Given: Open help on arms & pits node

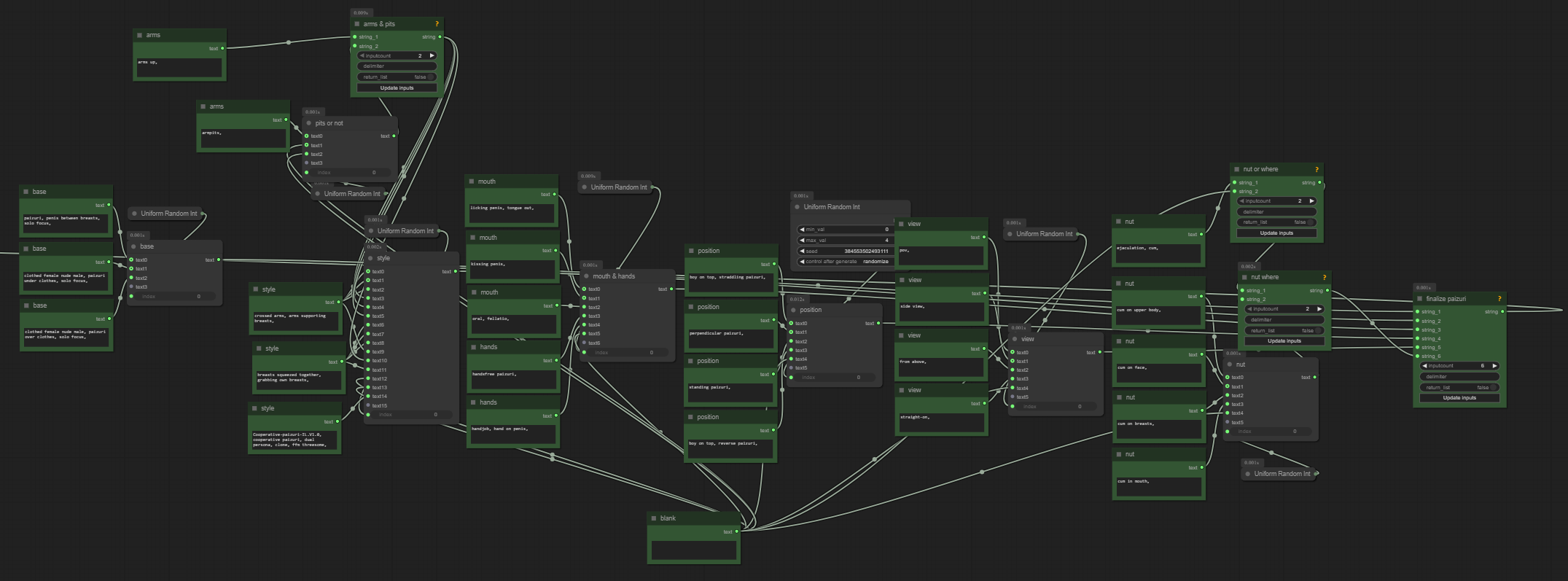Looking at the screenshot, I should pos(437,24).
